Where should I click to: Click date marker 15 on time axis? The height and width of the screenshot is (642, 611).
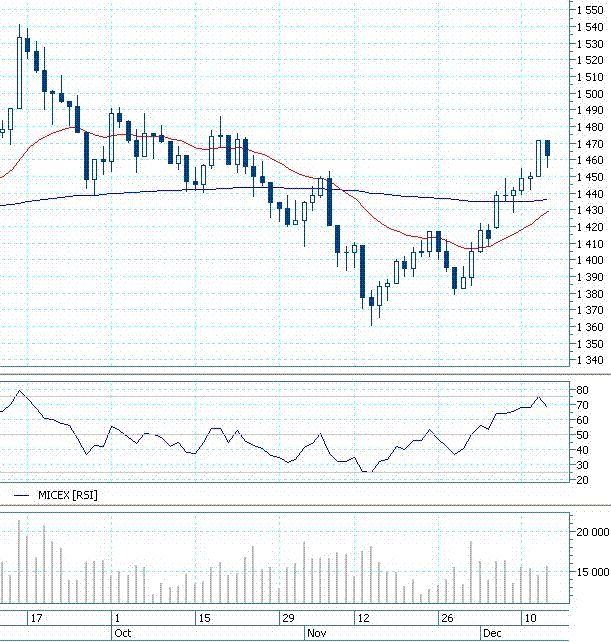tap(204, 618)
